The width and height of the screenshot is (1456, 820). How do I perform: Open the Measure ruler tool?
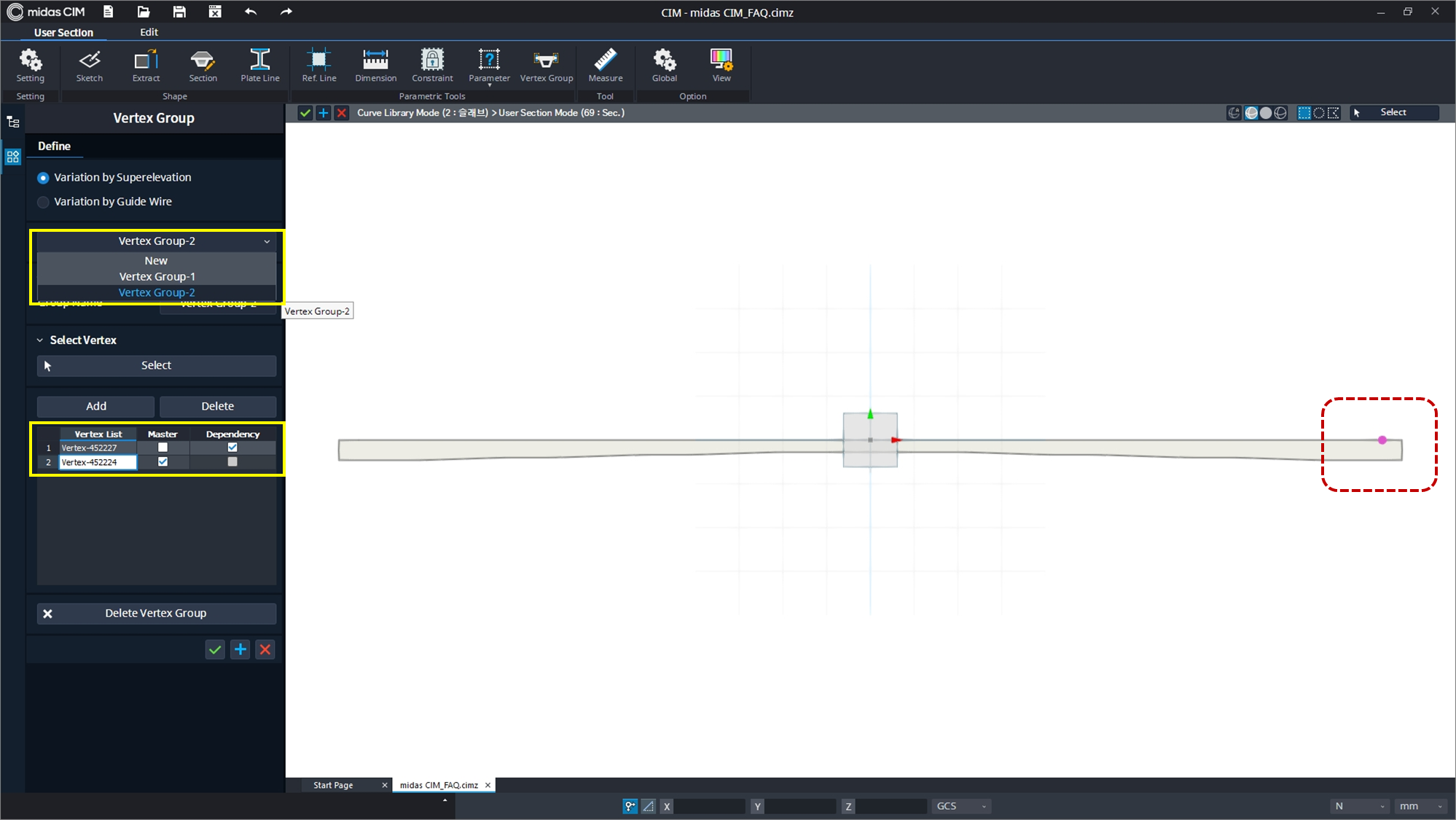(605, 65)
